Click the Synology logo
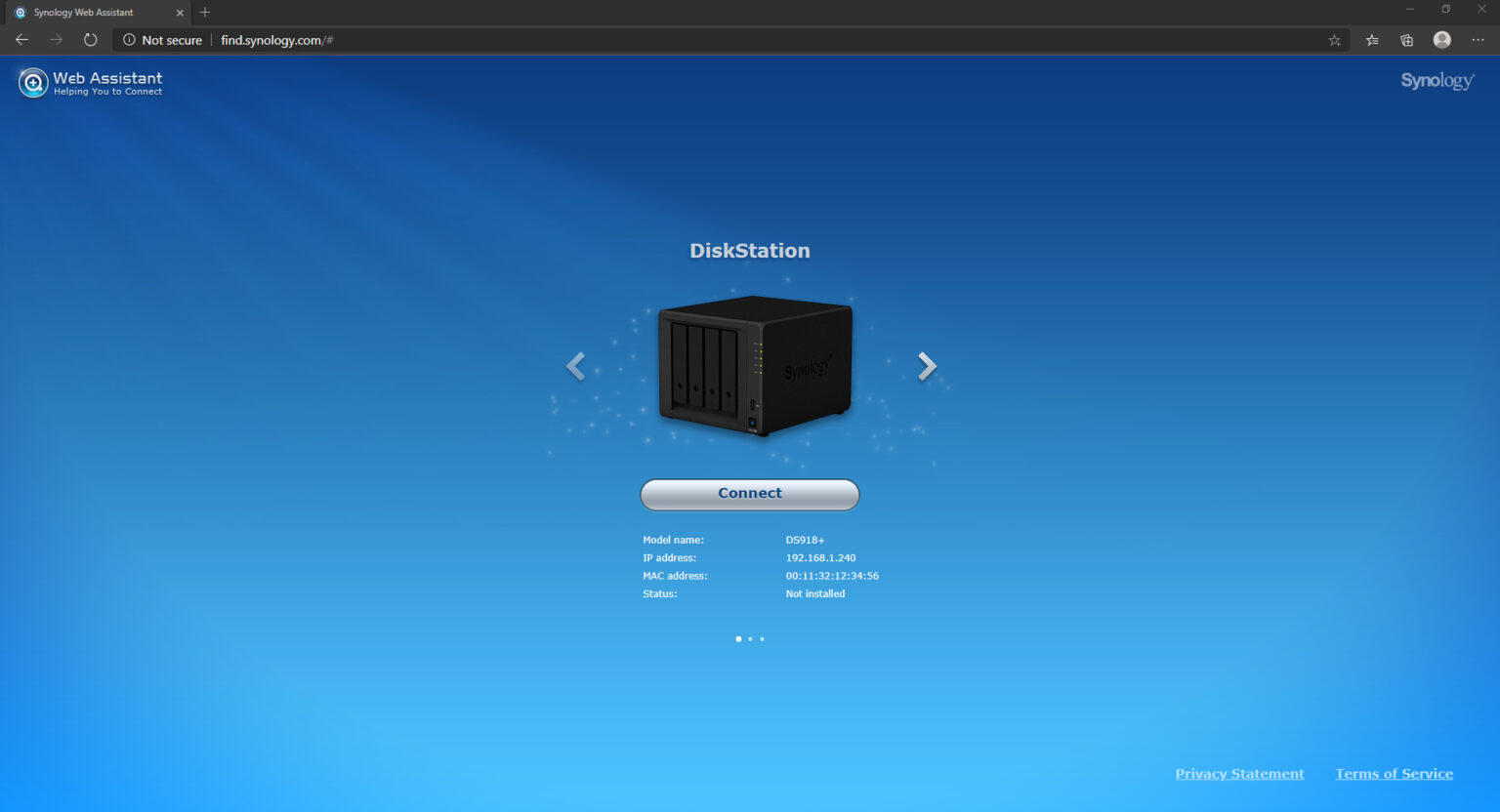The width and height of the screenshot is (1500, 812). (x=1436, y=81)
